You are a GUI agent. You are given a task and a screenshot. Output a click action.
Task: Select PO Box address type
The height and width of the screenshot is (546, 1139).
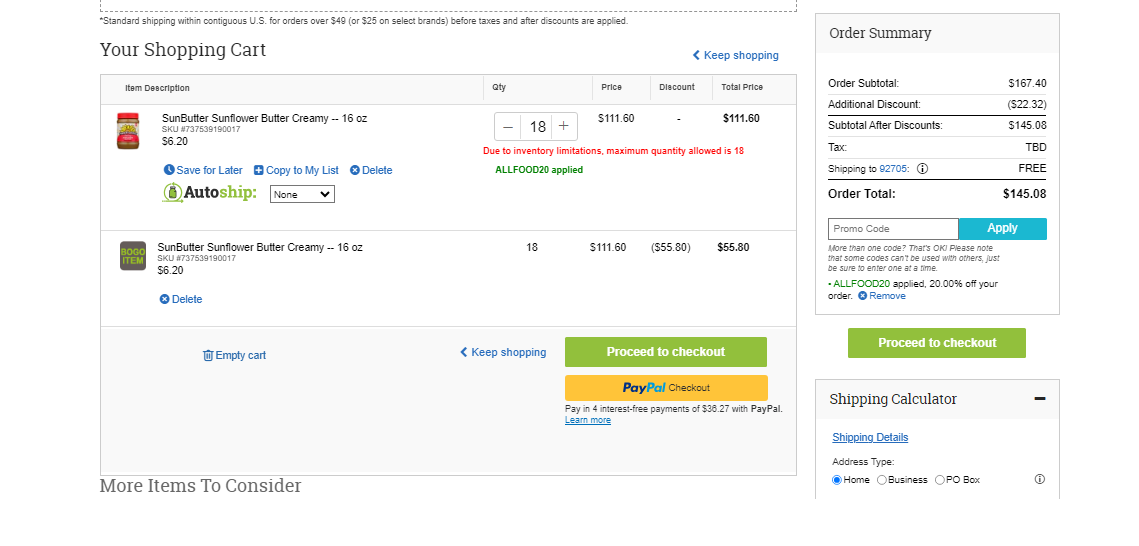click(940, 480)
